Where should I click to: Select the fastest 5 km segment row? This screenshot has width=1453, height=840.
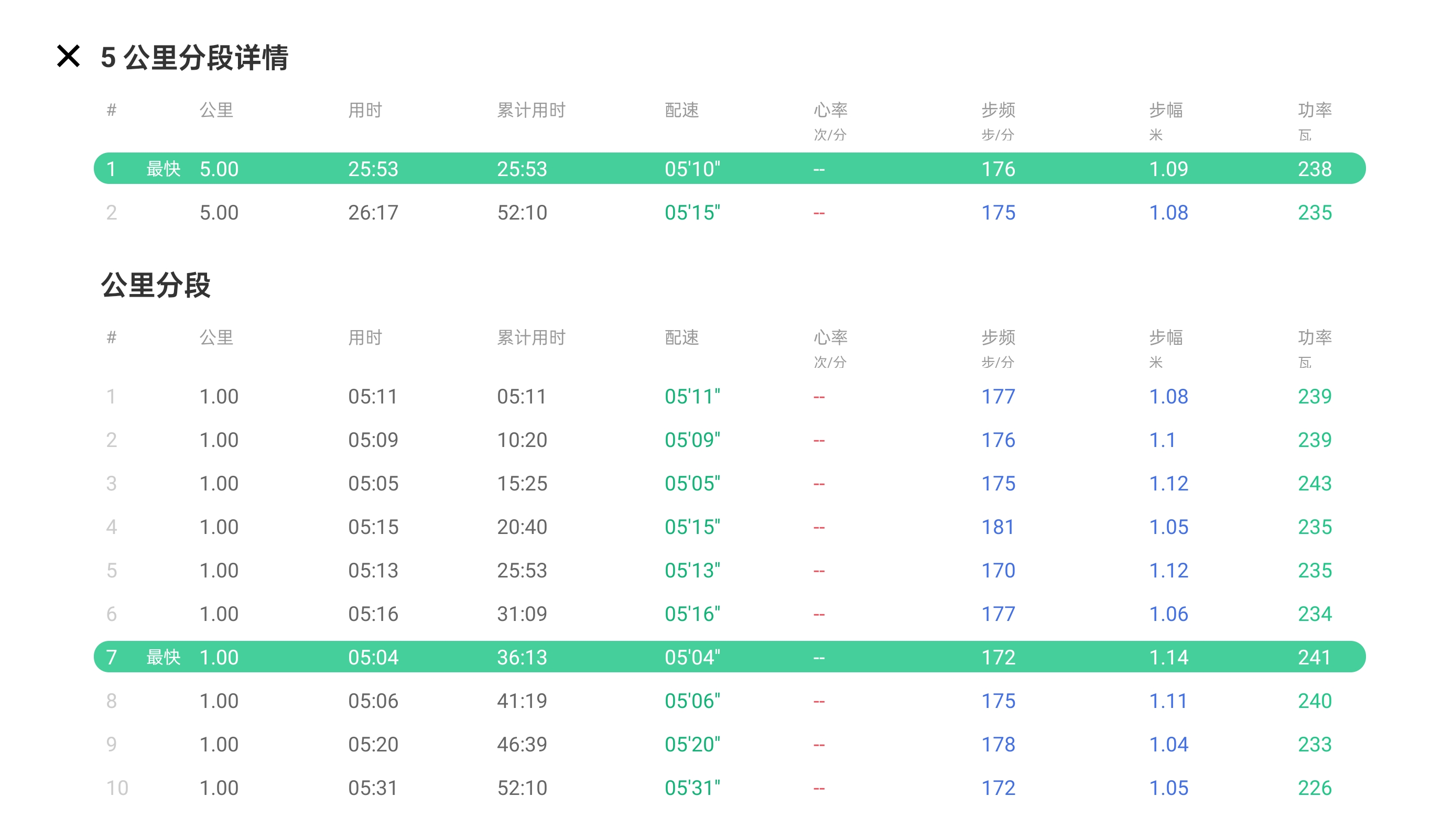729,168
